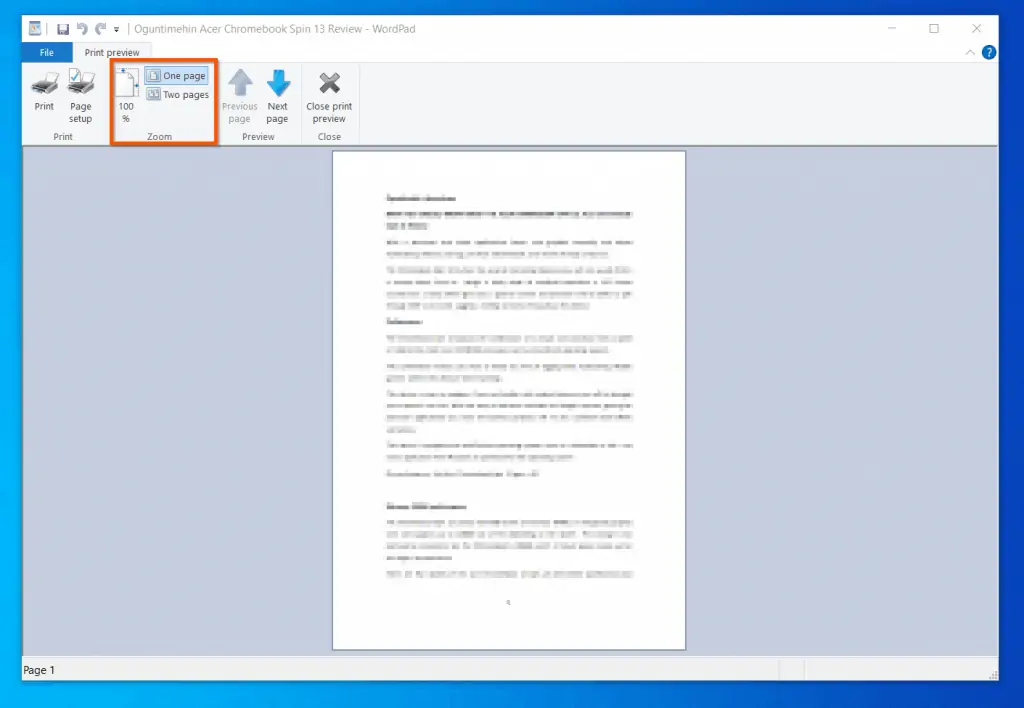This screenshot has height=708, width=1024.
Task: Click the WordPad app icon in the title bar
Action: click(35, 29)
